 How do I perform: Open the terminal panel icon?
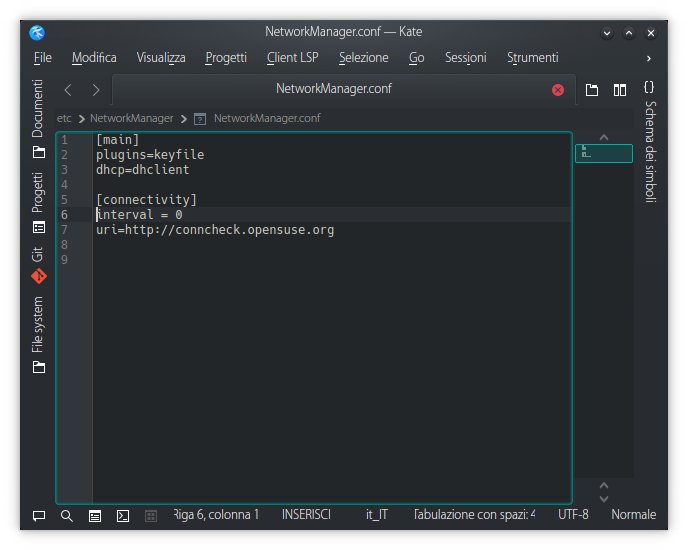coord(123,516)
